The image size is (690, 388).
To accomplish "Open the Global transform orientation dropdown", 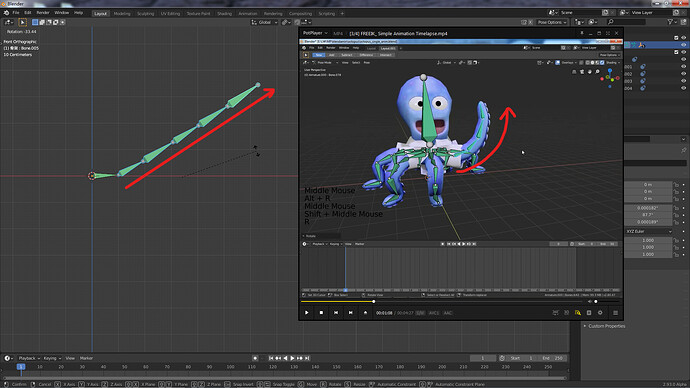I will (264, 22).
